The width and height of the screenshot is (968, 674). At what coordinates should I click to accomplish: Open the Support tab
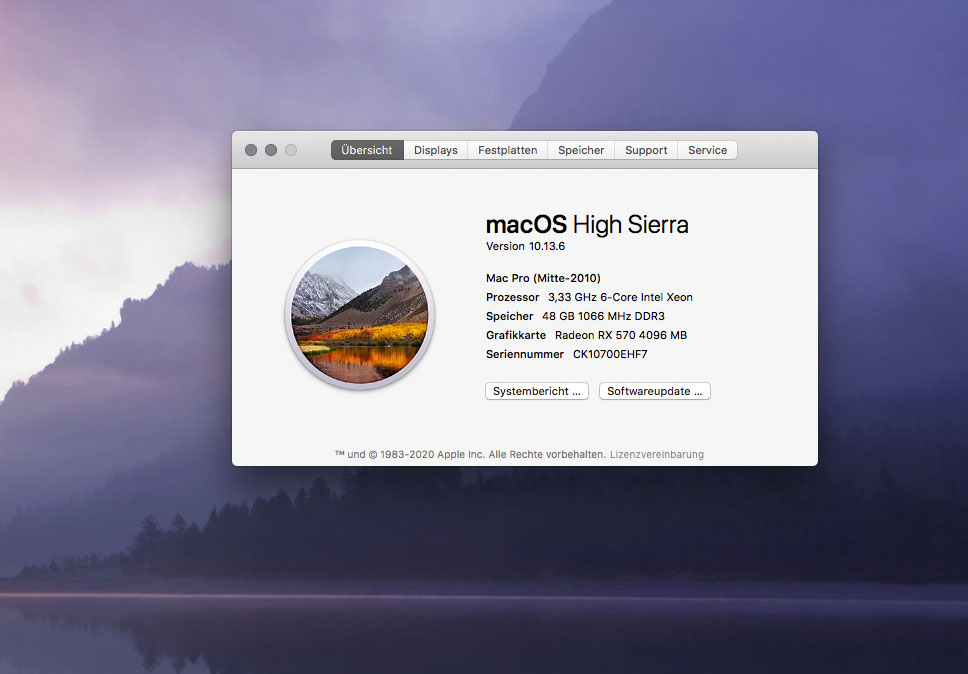[646, 150]
